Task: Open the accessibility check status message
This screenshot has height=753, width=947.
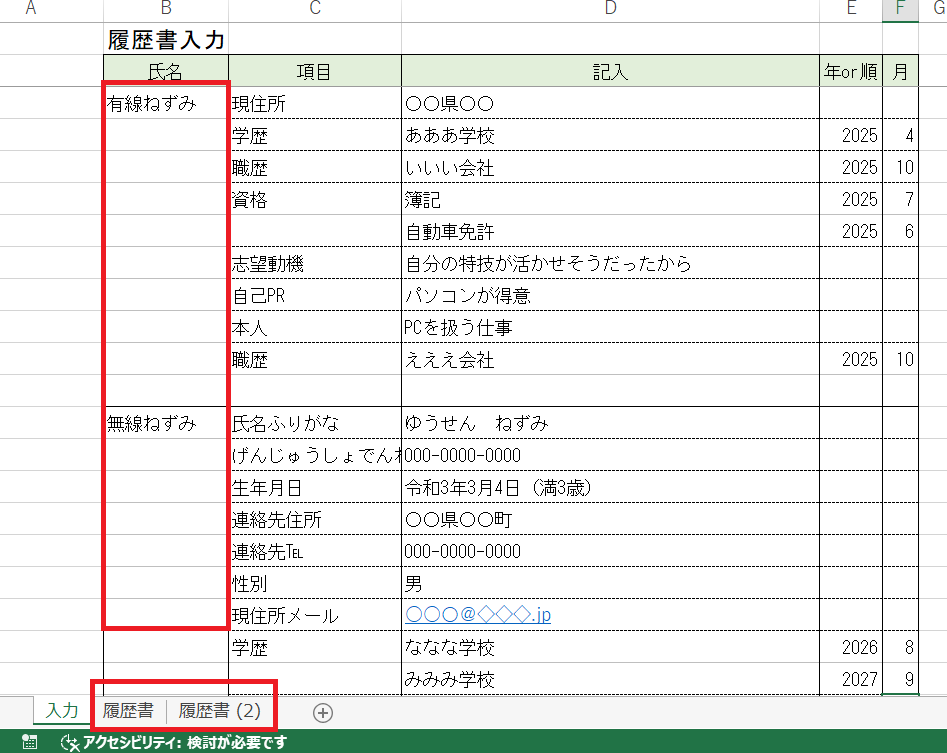Action: pos(174,742)
